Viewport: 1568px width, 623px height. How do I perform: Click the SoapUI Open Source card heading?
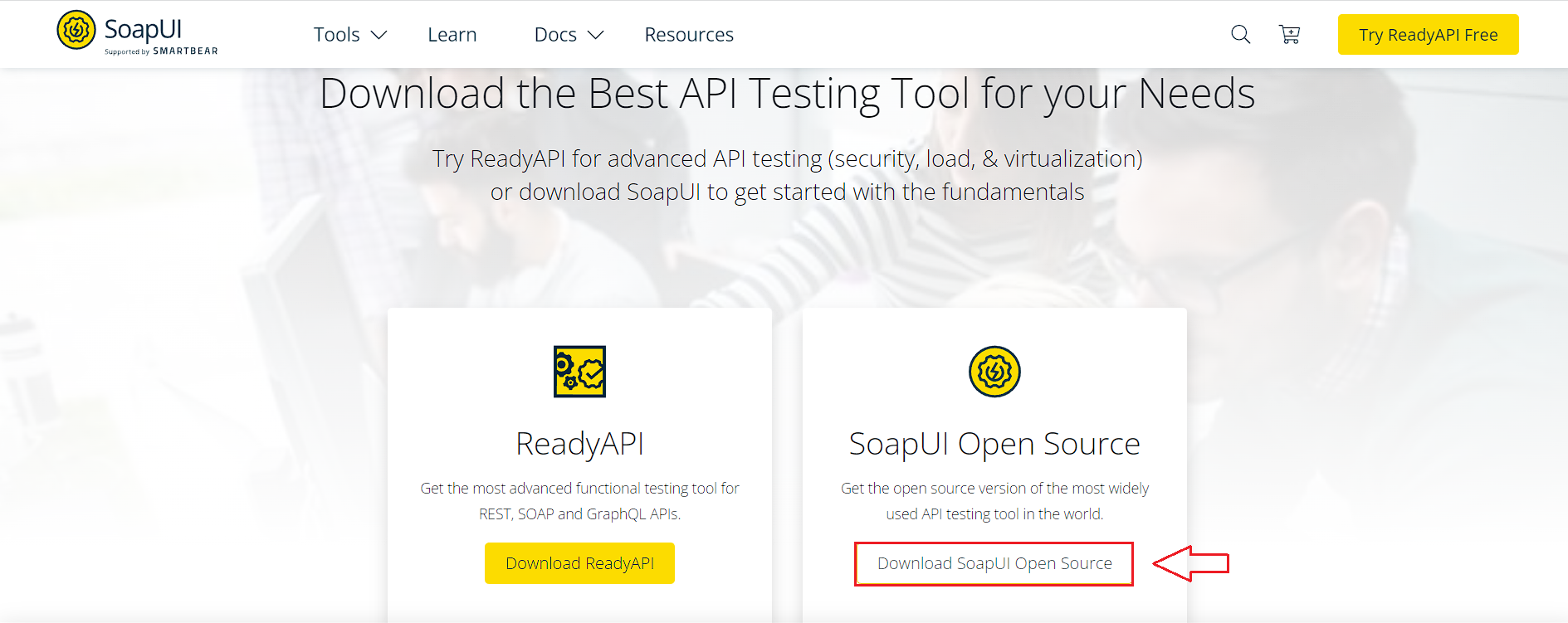(x=994, y=444)
